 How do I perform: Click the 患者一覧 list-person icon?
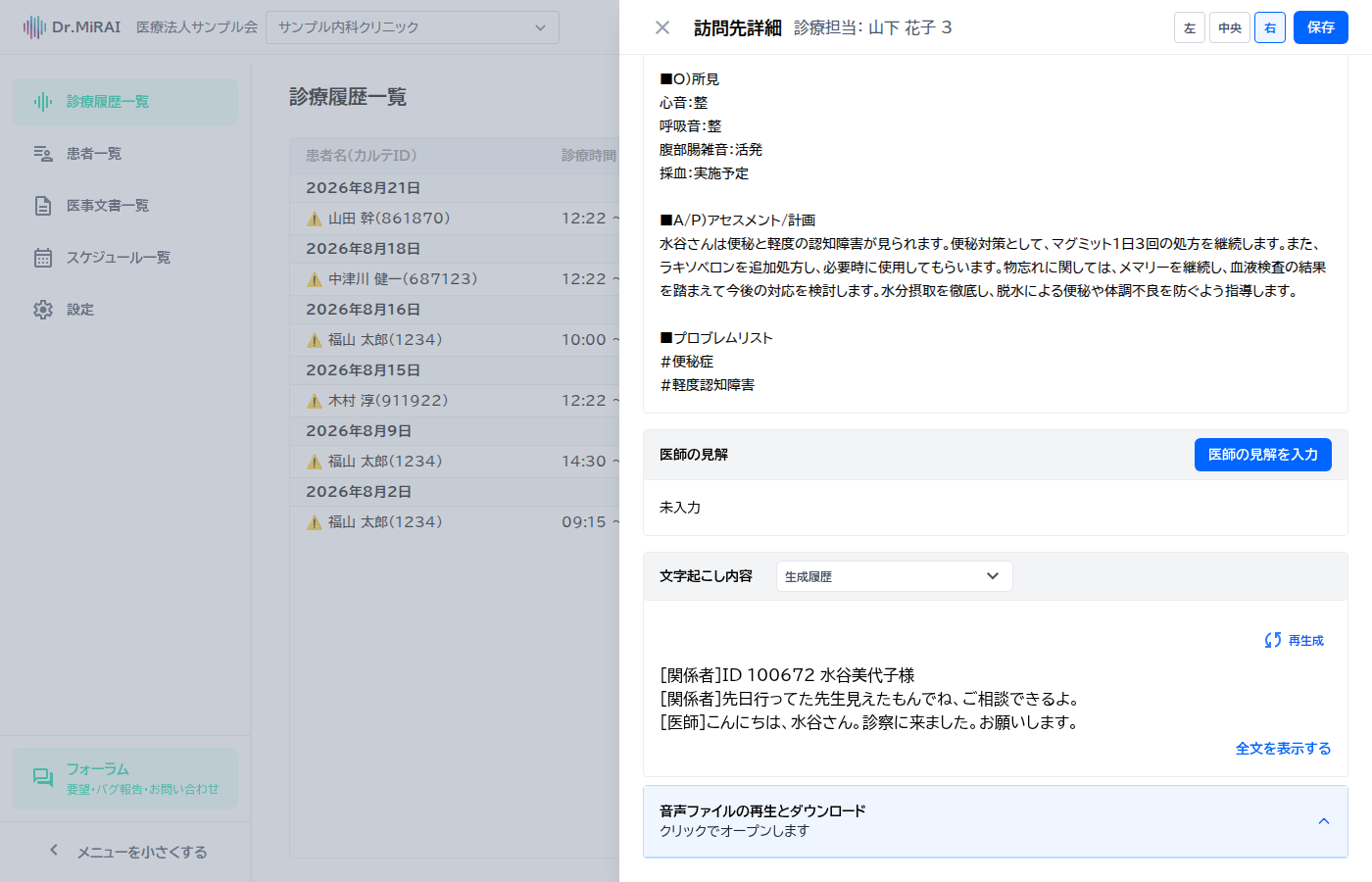43,154
